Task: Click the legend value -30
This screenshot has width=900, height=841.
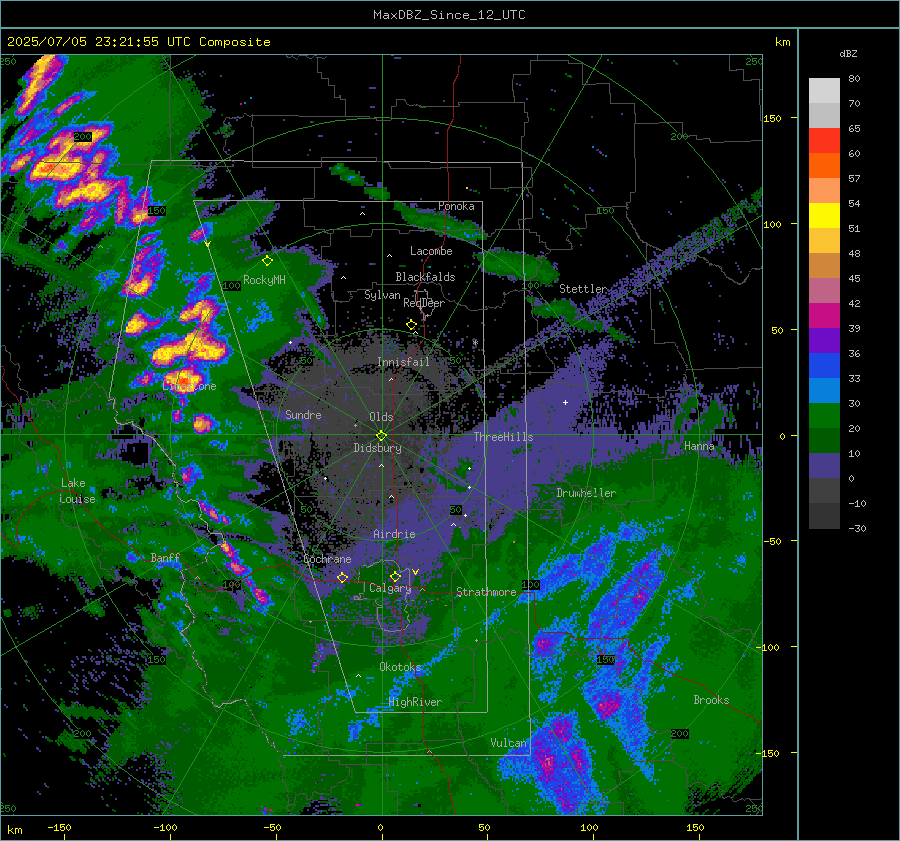Action: (857, 528)
